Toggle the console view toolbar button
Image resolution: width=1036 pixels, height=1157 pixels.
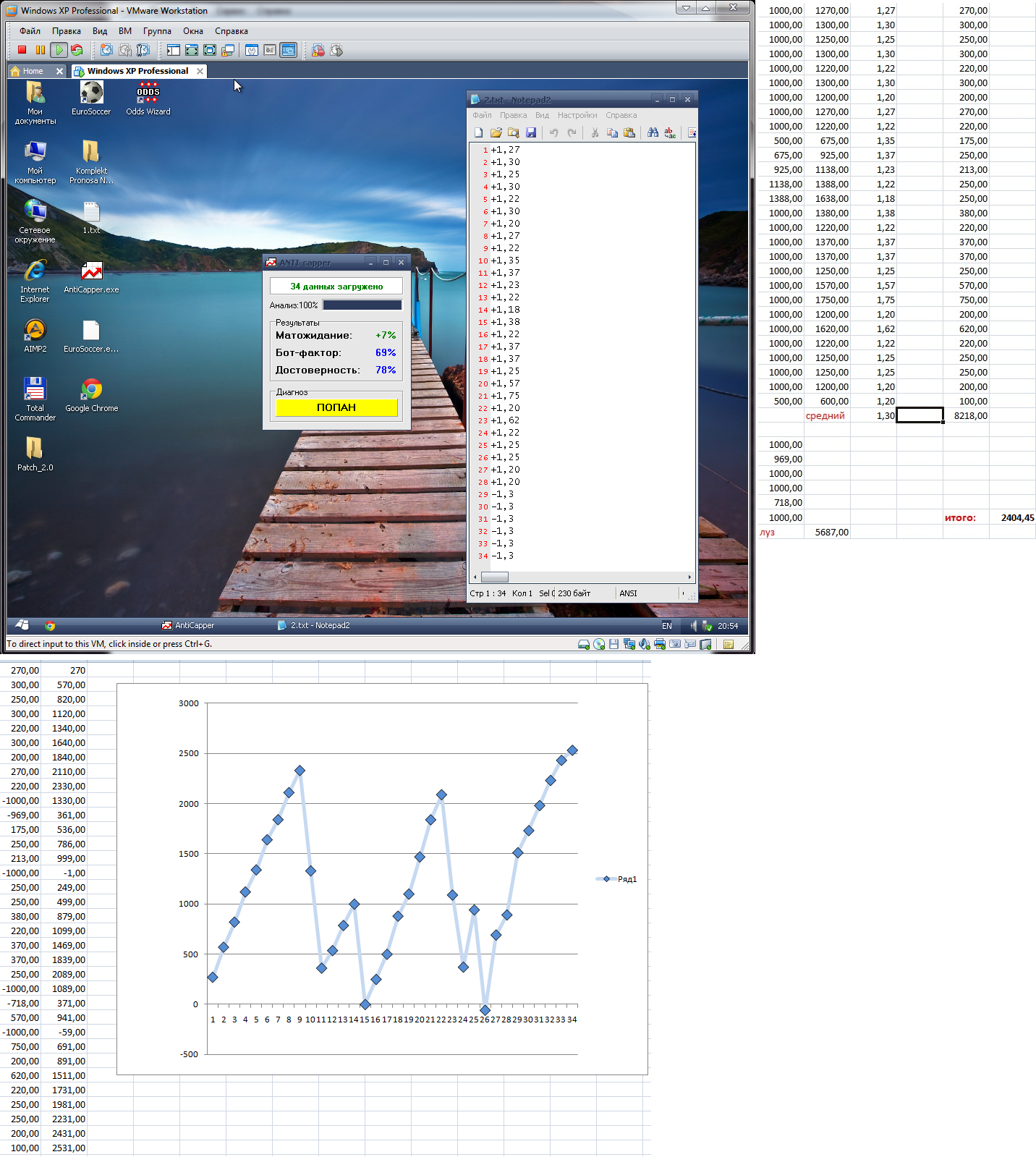tap(289, 50)
